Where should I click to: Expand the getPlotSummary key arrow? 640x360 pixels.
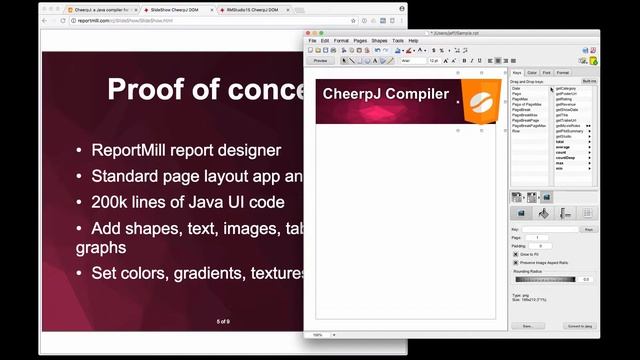[589, 131]
